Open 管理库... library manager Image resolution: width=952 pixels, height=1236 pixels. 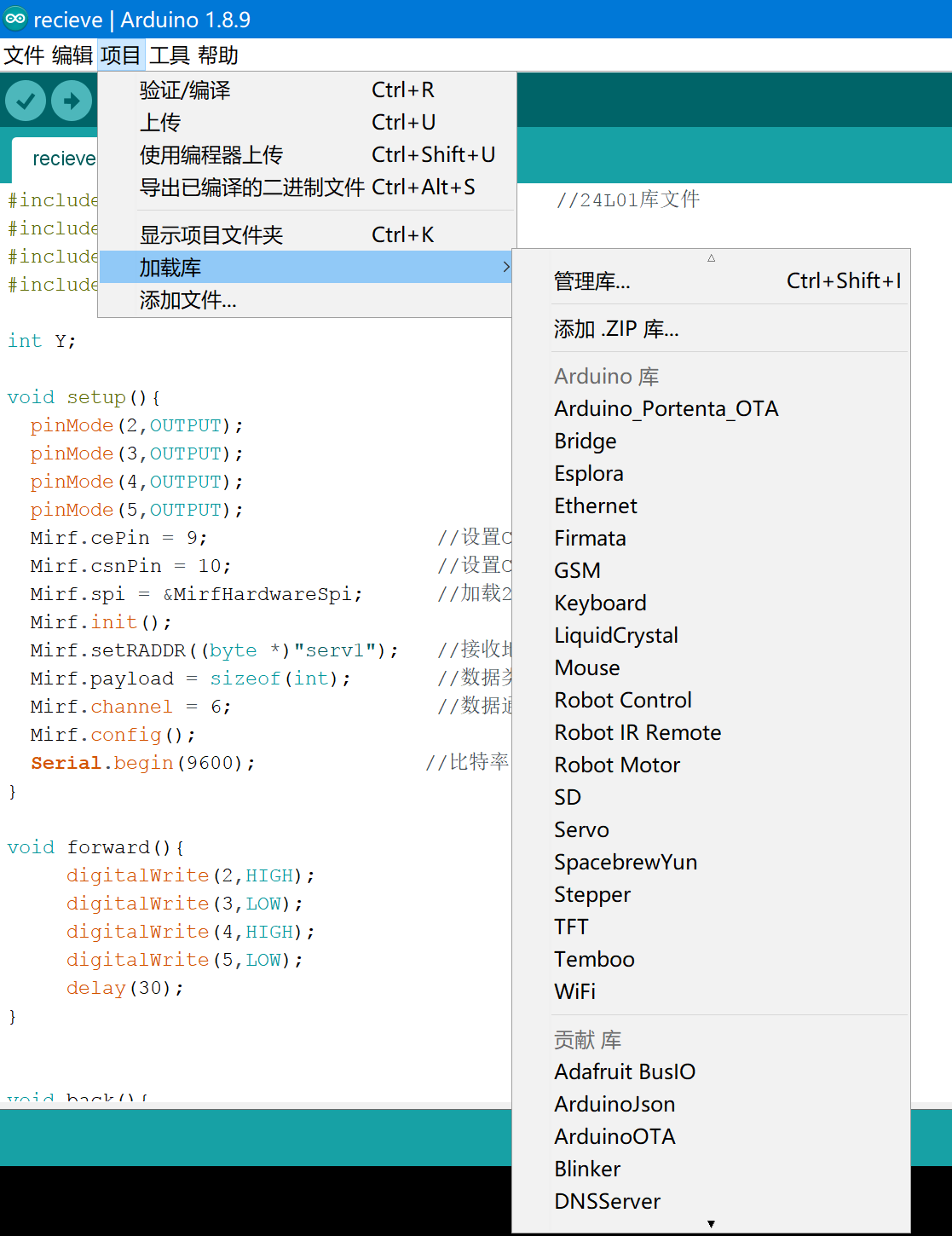coord(711,280)
